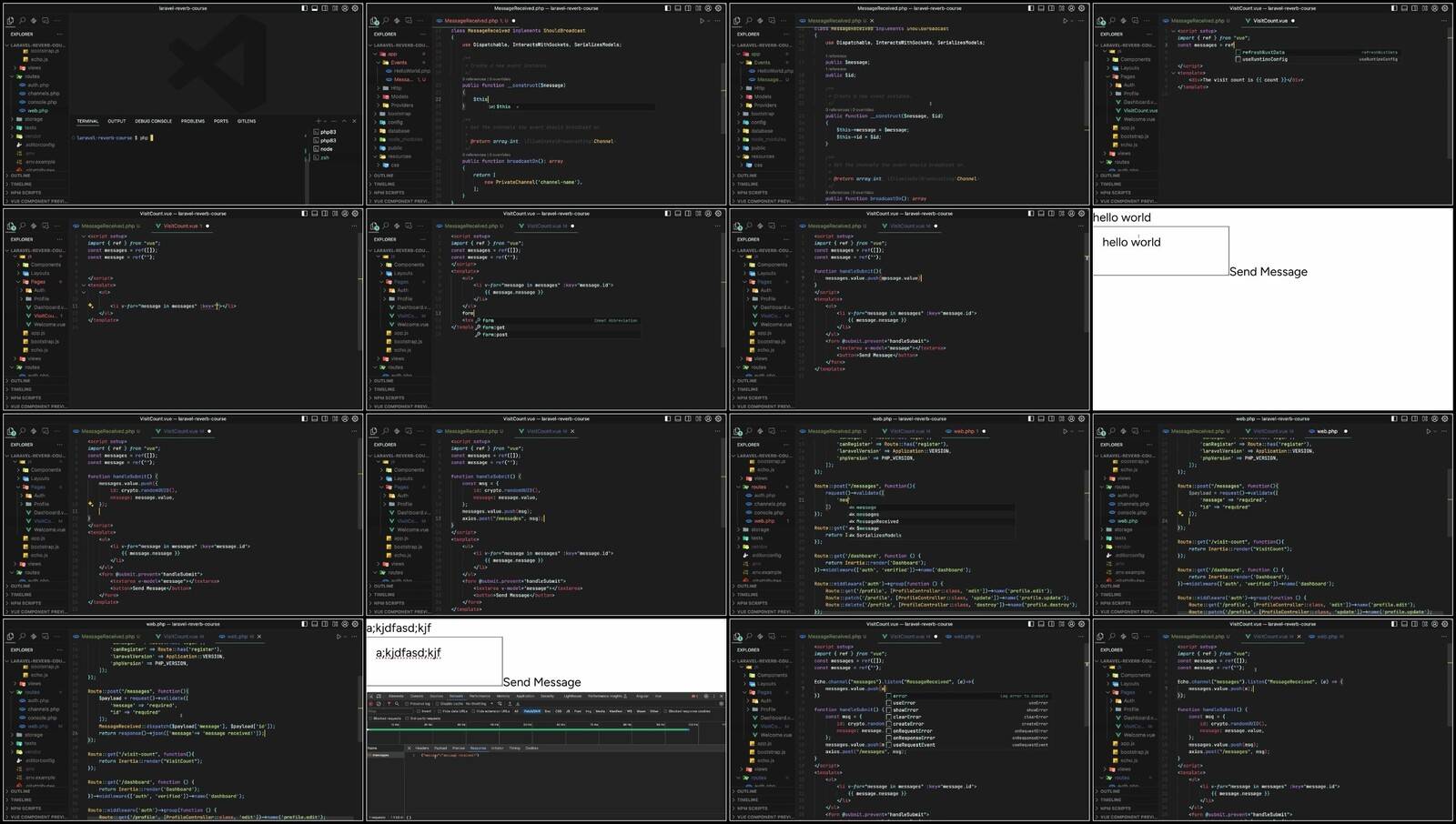Open the No throttling dropdown in DevTools
1456x824 pixels.
479,704
